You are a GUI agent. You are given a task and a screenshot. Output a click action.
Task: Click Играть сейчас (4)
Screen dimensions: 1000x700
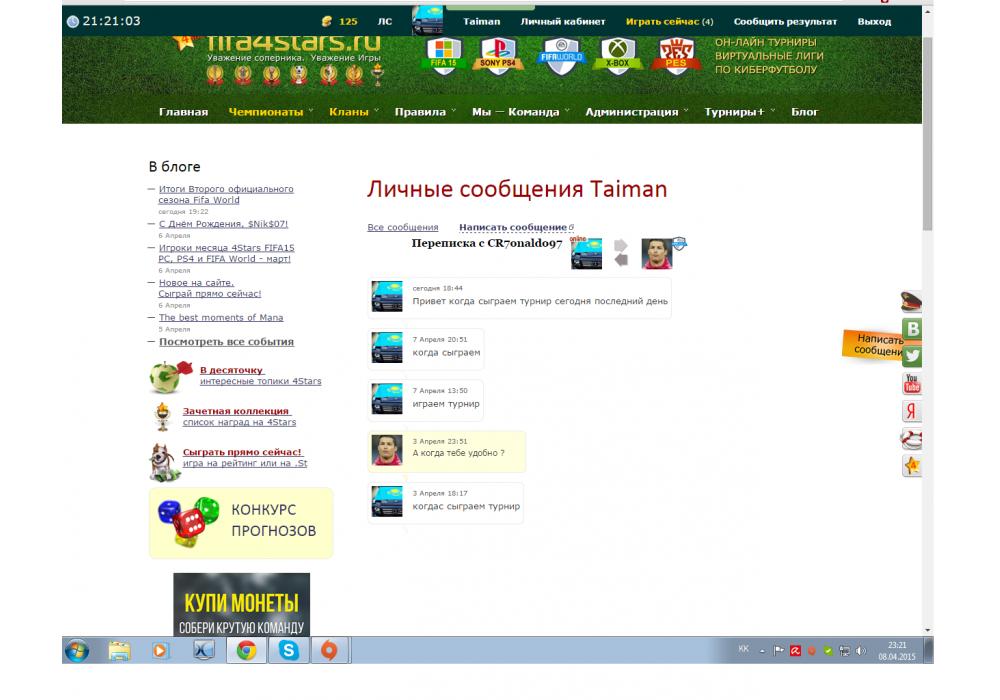[x=670, y=21]
